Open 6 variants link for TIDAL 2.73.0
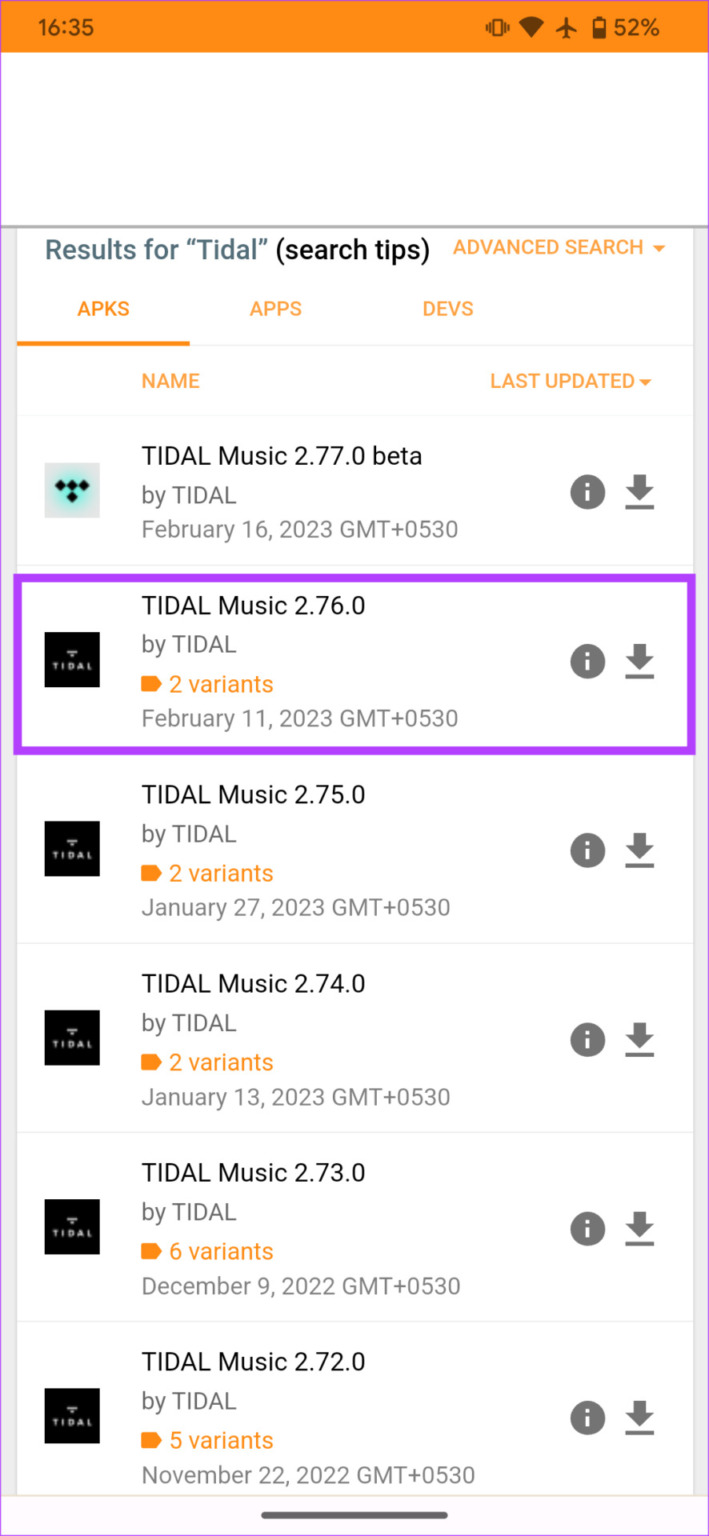The height and width of the screenshot is (1536, 709). [220, 1251]
